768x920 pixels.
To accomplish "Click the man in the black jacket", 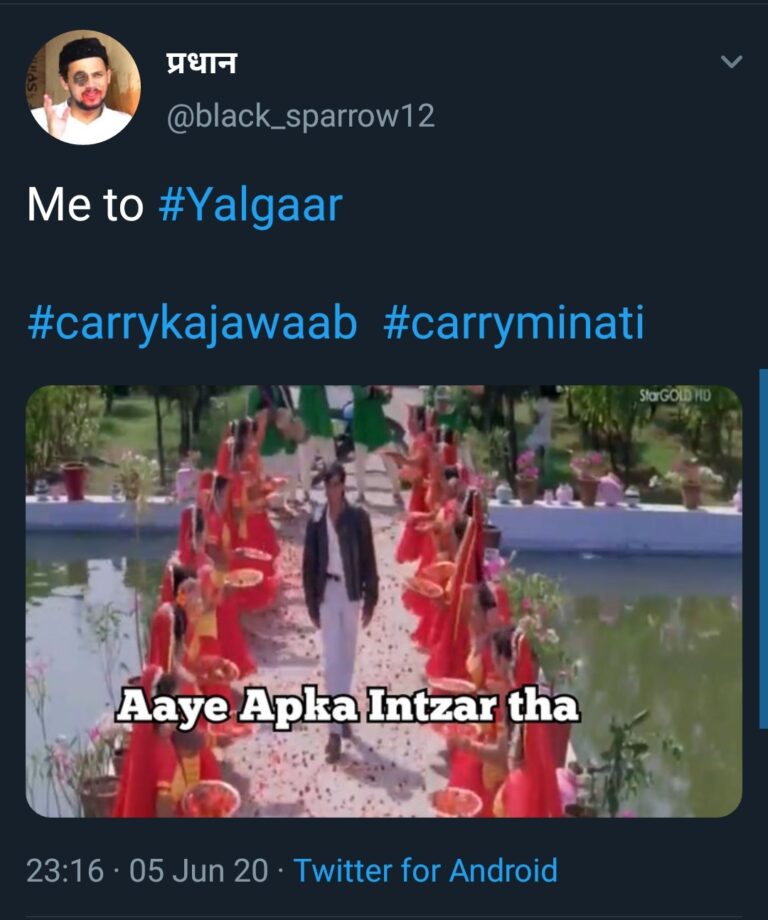I will pos(339,604).
